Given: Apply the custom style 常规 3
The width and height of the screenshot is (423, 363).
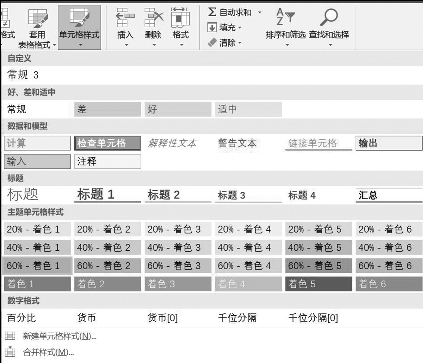Looking at the screenshot, I should pos(23,75).
